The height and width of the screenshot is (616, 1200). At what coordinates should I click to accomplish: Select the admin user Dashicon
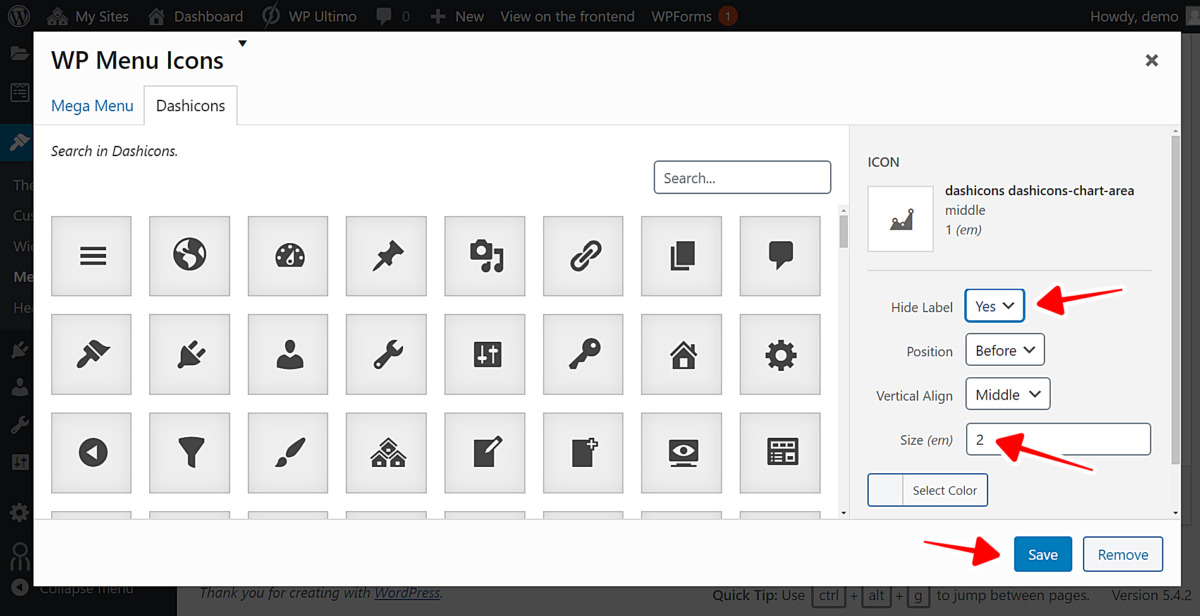pyautogui.click(x=287, y=354)
